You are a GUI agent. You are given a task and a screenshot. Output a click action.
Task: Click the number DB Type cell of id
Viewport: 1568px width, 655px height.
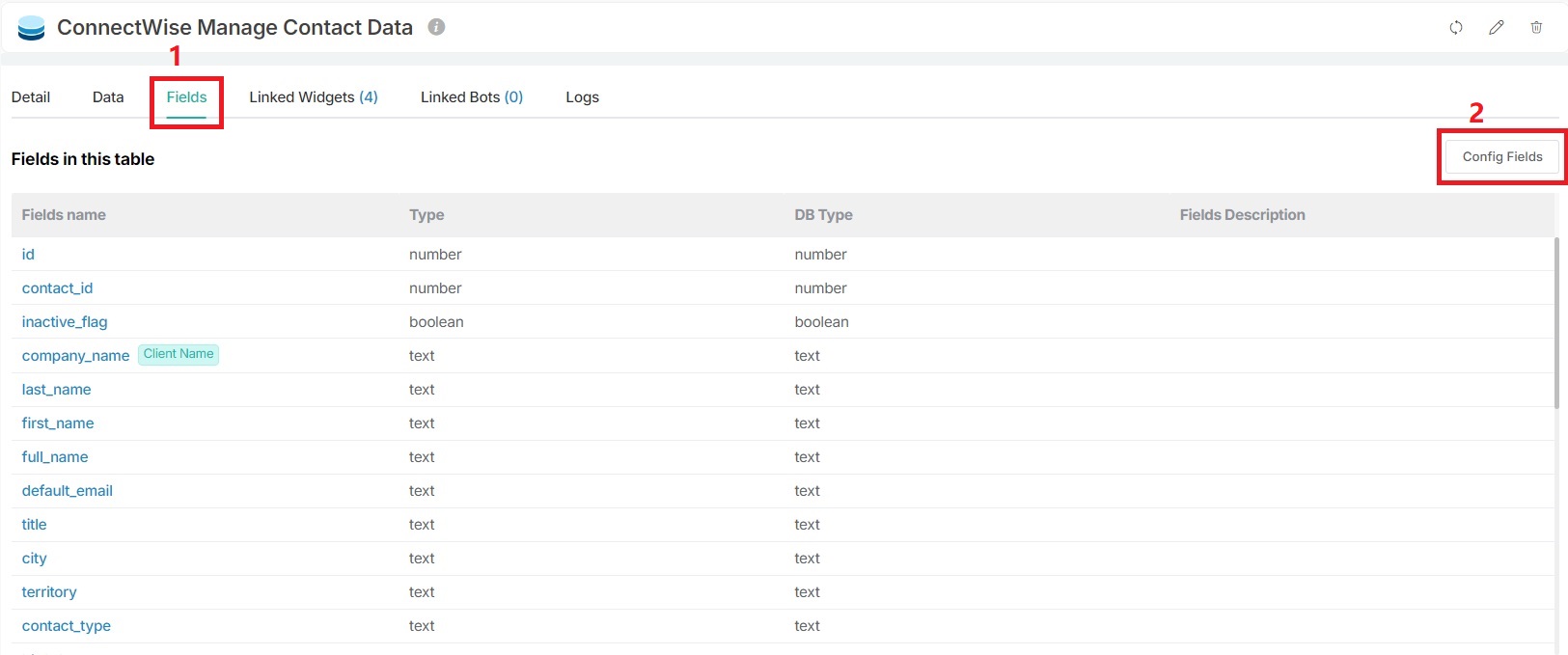(x=820, y=255)
